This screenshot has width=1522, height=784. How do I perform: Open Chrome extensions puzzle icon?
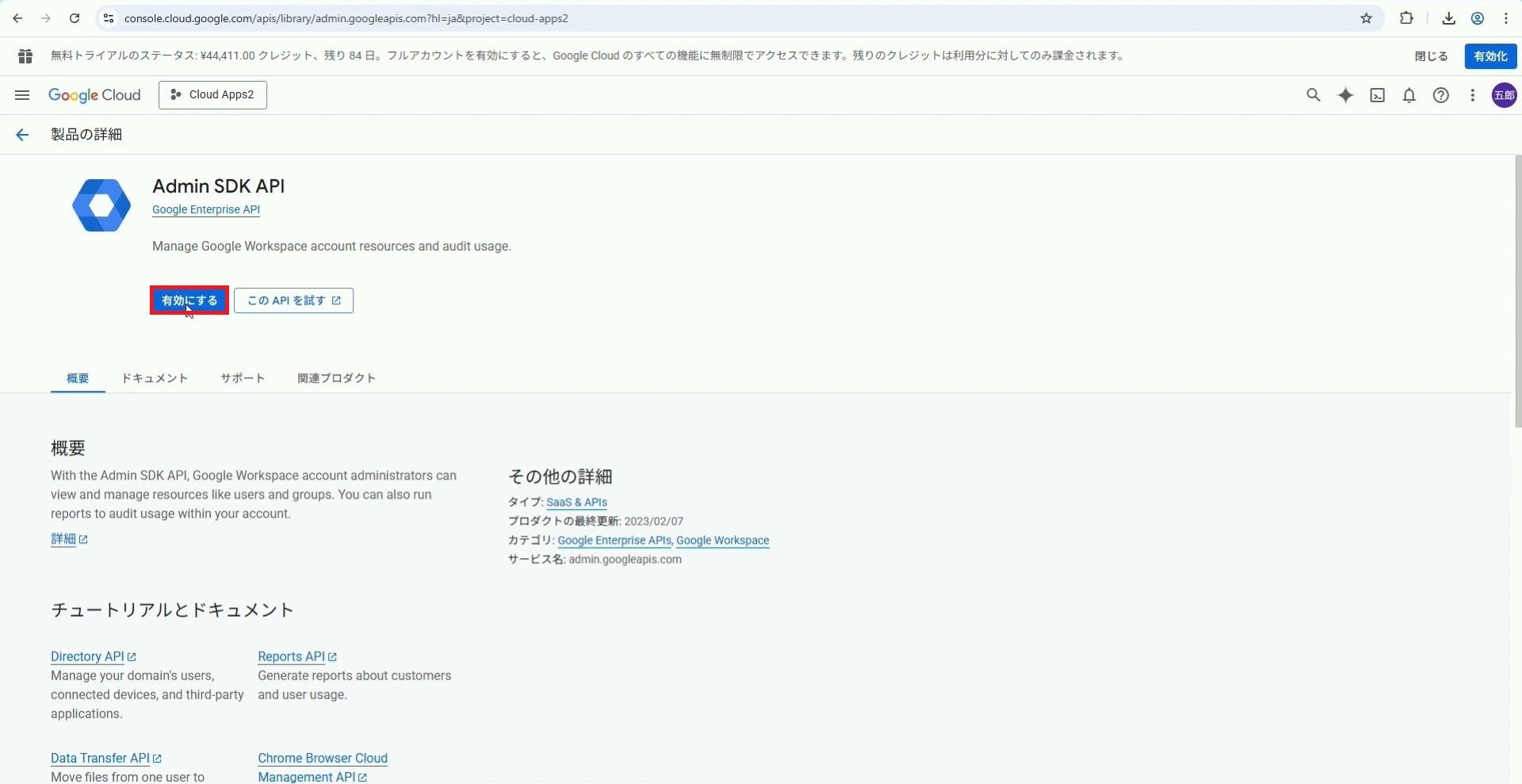tap(1406, 18)
